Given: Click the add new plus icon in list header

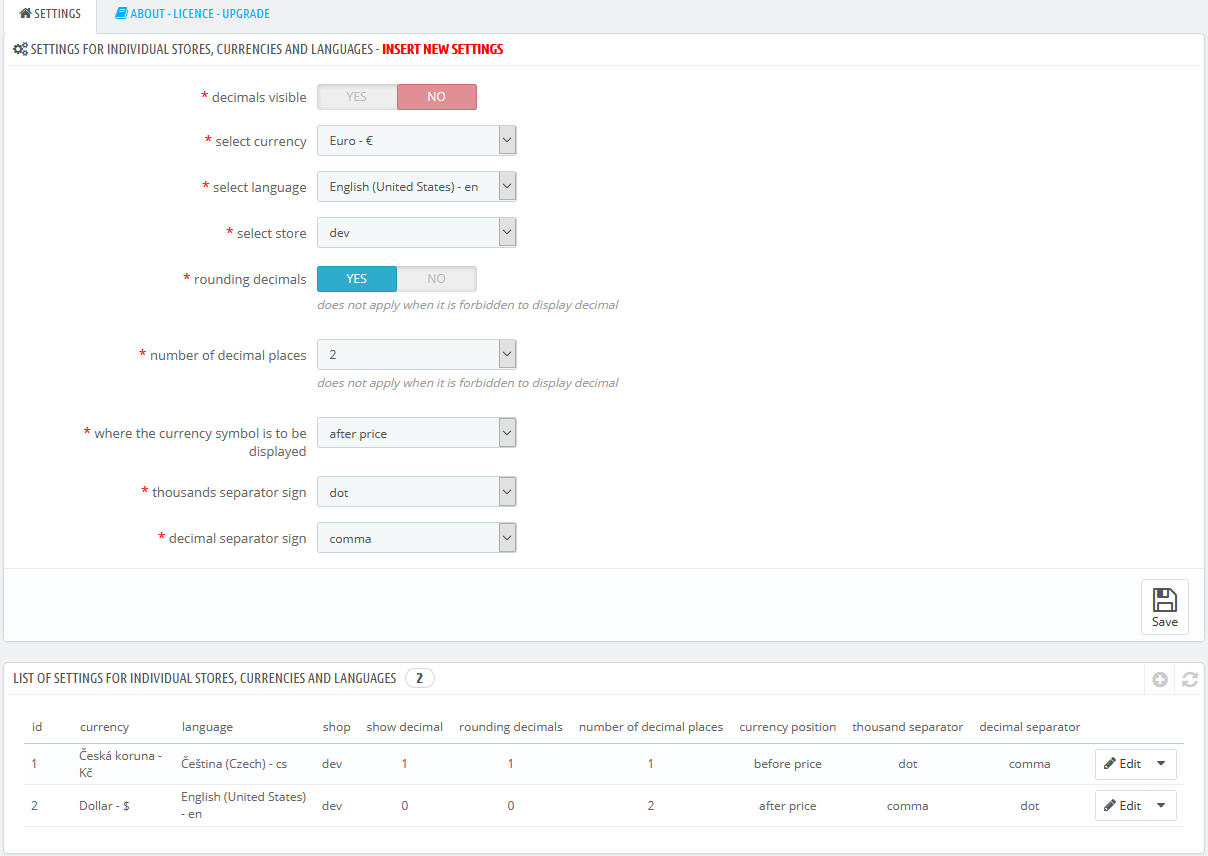Looking at the screenshot, I should click(1160, 679).
